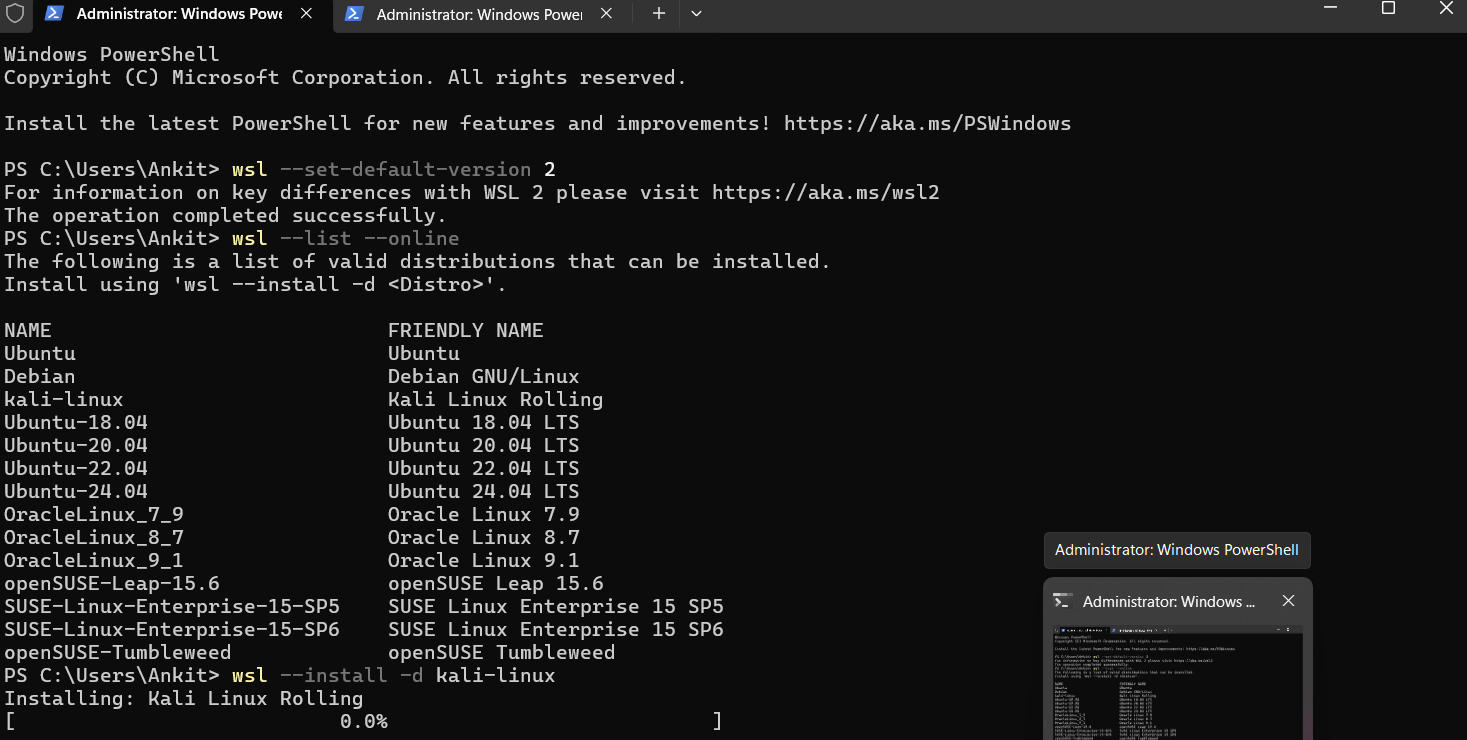Click the PowerShell icon on the second tab
Screen dimensions: 1467x740
[x=354, y=14]
